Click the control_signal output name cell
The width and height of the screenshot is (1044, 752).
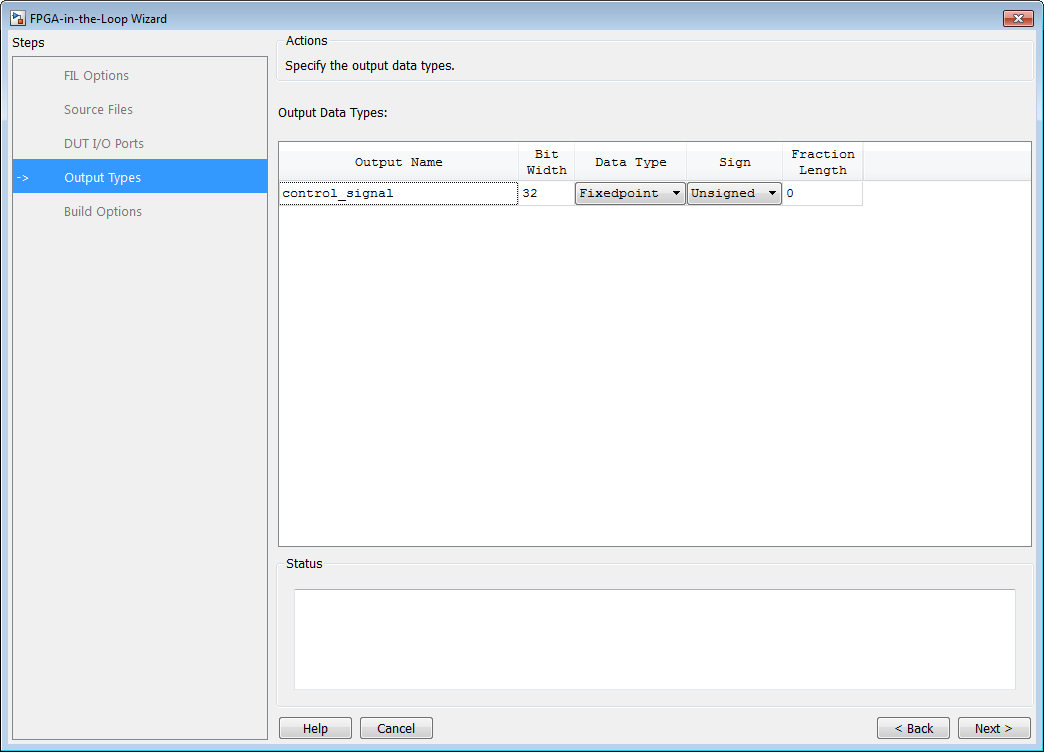(398, 194)
